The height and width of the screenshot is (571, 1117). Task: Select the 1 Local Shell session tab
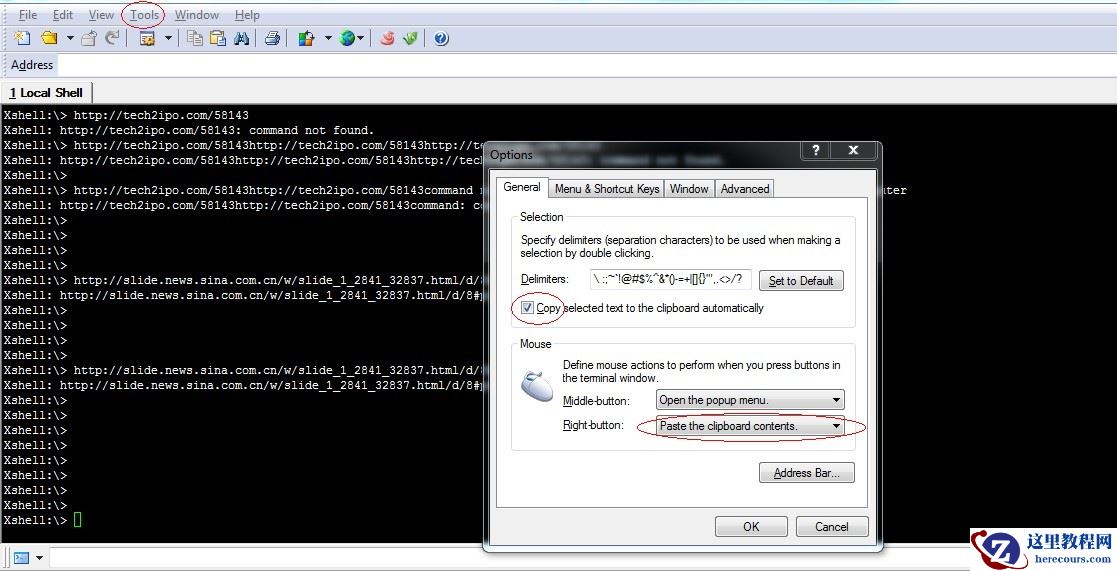click(x=46, y=93)
